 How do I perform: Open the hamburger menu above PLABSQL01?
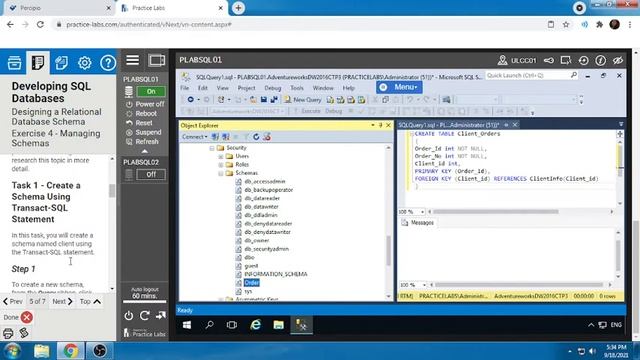[133, 60]
